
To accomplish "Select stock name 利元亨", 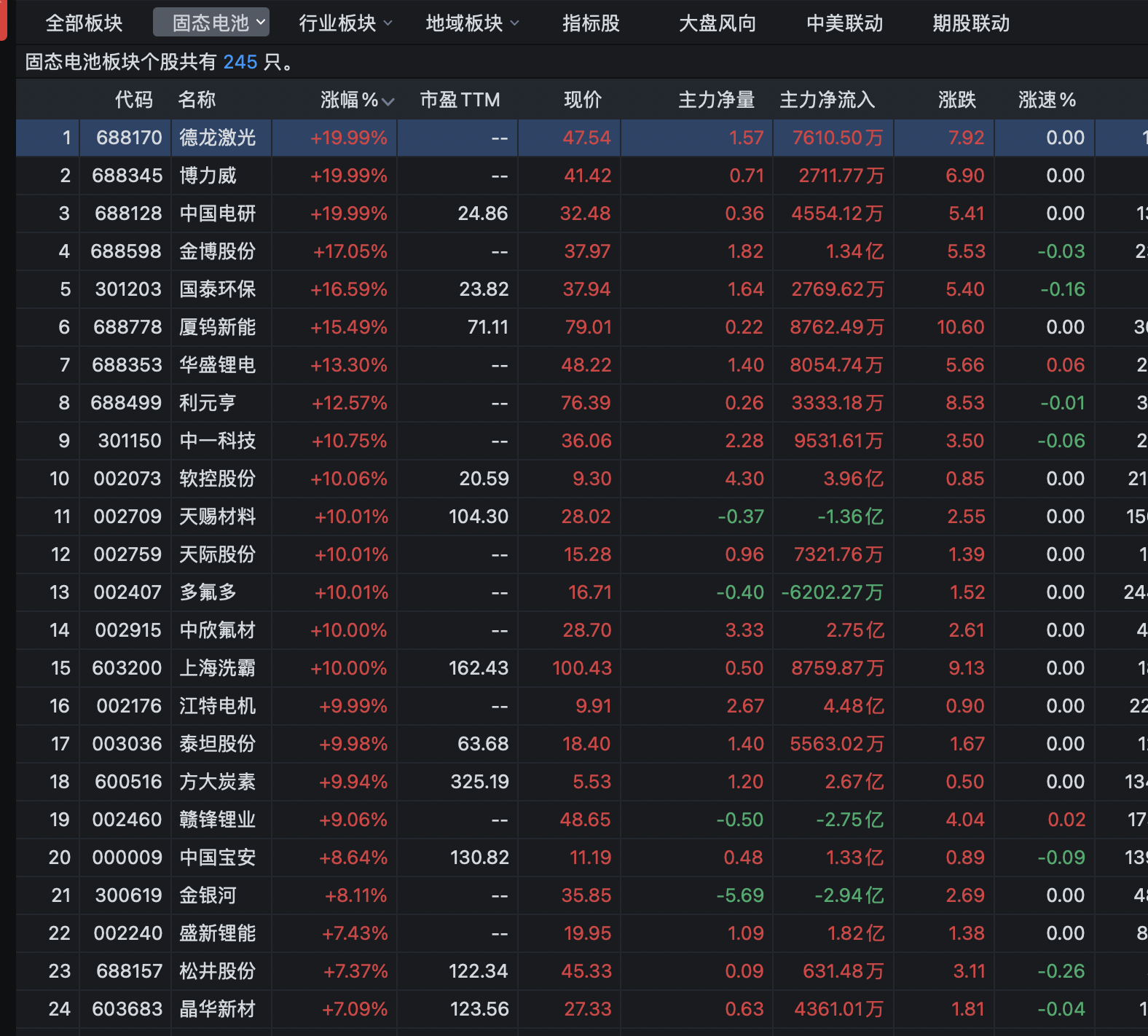I will 208,403.
